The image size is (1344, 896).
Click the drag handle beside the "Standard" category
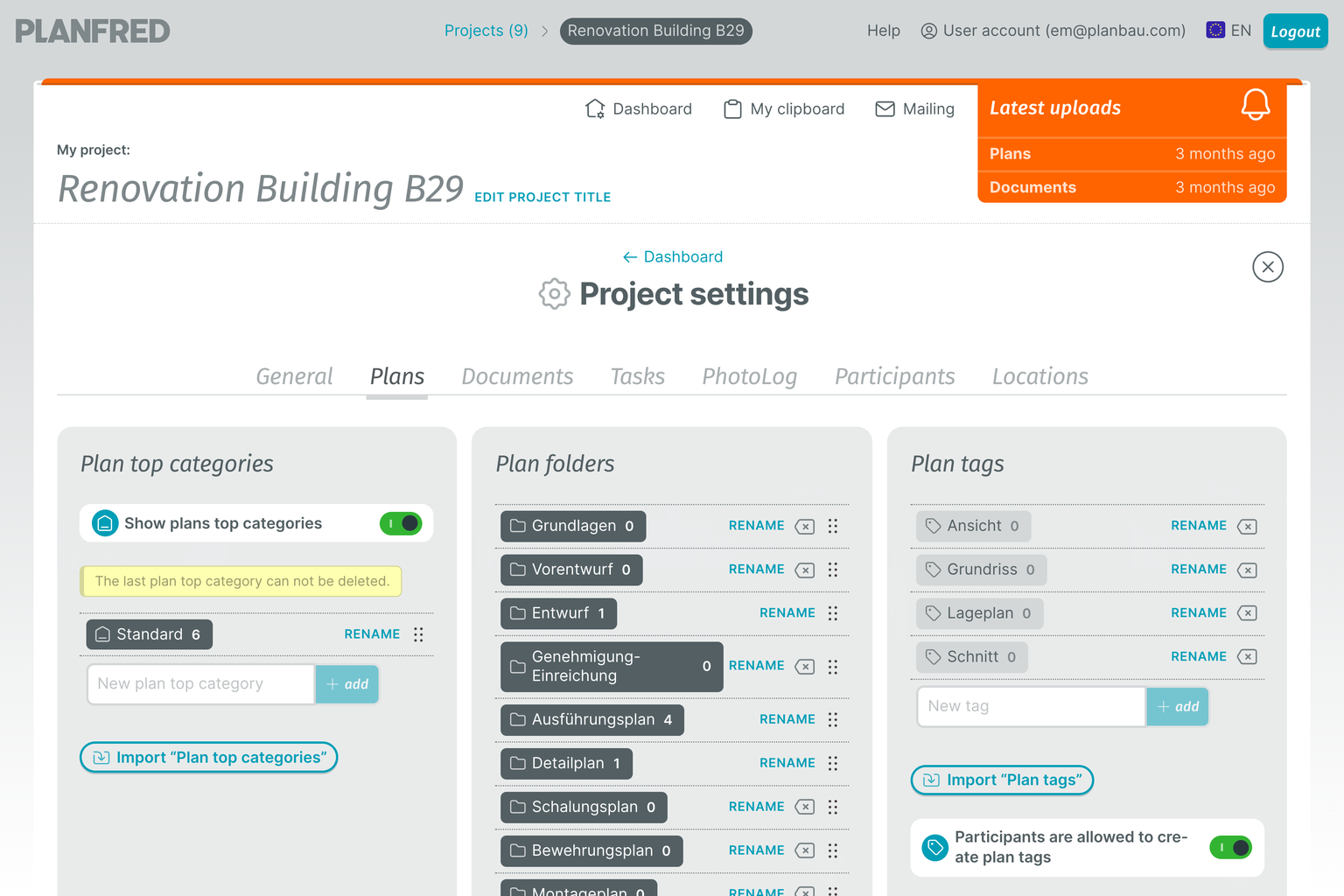pyautogui.click(x=418, y=633)
